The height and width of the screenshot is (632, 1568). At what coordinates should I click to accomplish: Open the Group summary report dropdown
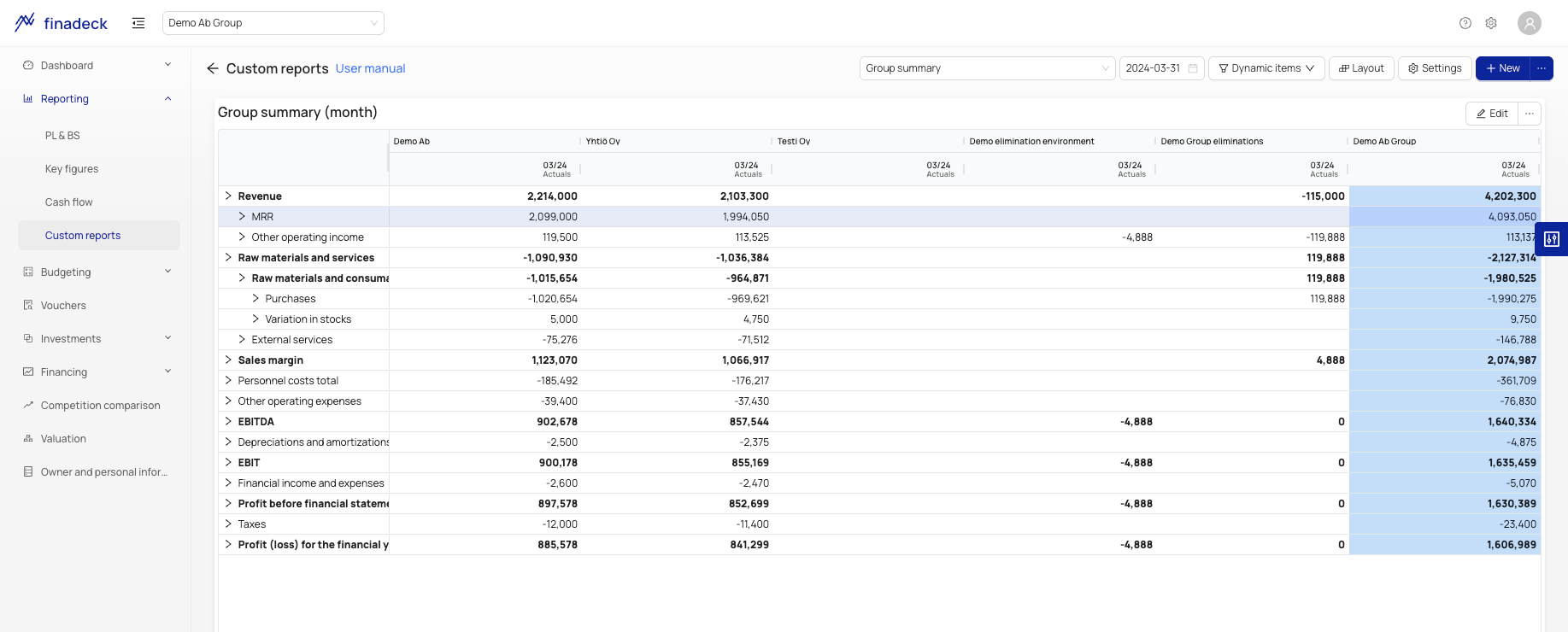[x=987, y=68]
